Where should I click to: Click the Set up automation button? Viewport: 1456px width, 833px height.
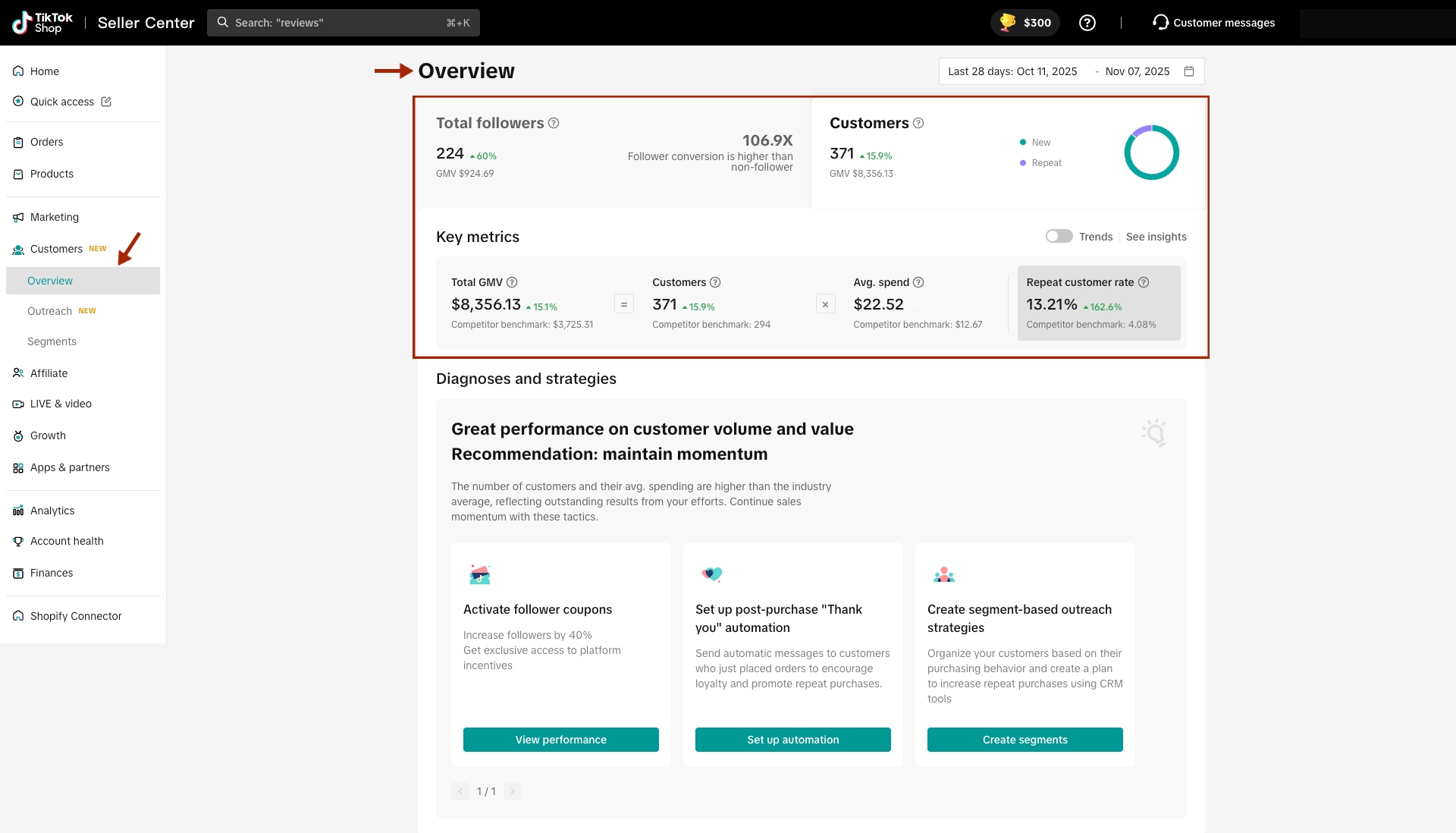tap(792, 740)
